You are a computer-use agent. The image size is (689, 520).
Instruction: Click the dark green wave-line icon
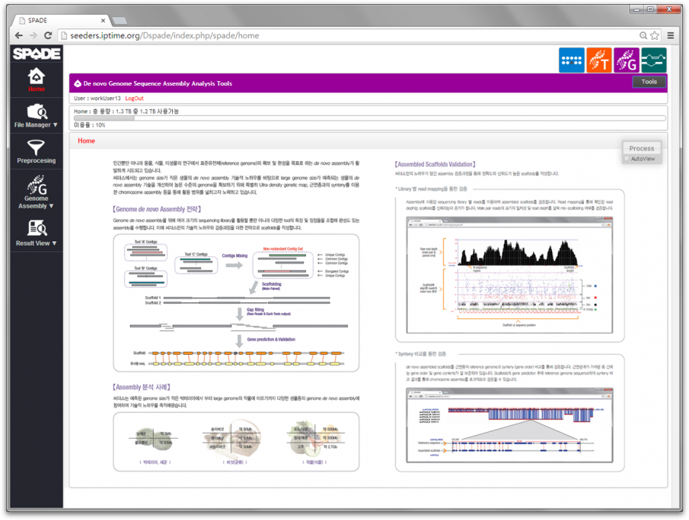pos(654,61)
